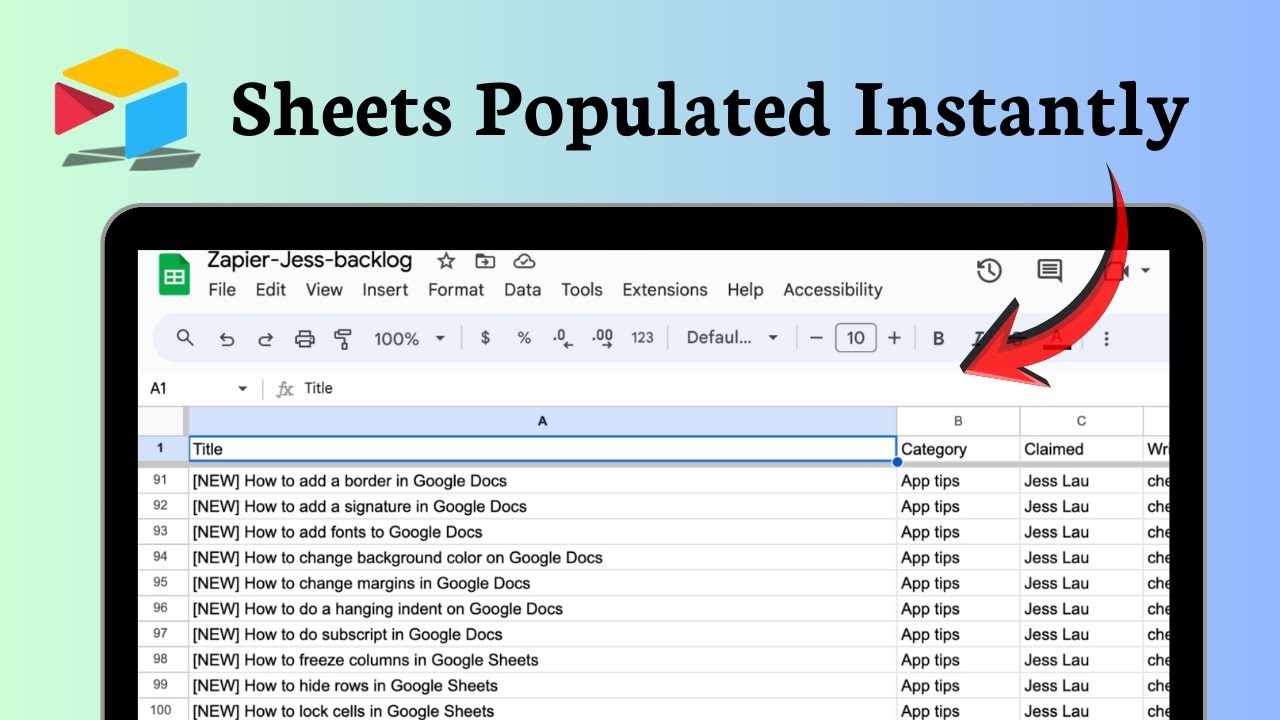Click cell 'How to do a hanging indent'

pyautogui.click(x=542, y=609)
